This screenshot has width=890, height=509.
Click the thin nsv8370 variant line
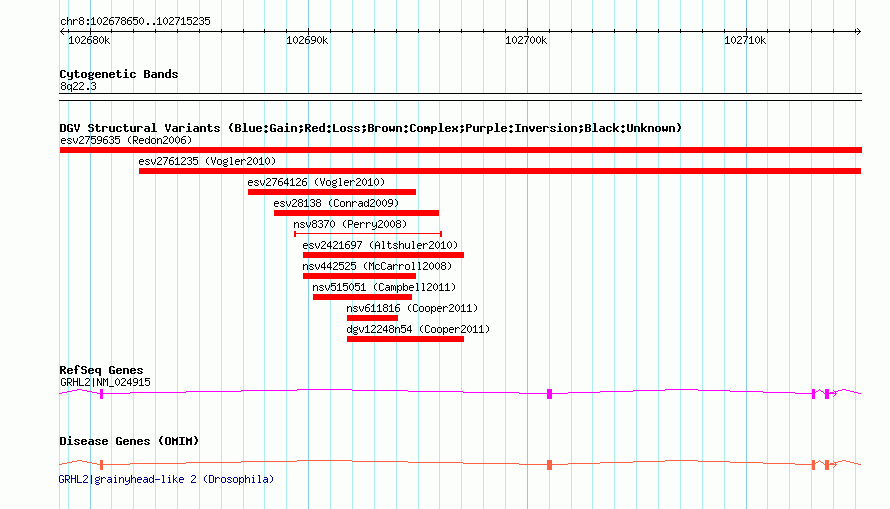tap(368, 234)
